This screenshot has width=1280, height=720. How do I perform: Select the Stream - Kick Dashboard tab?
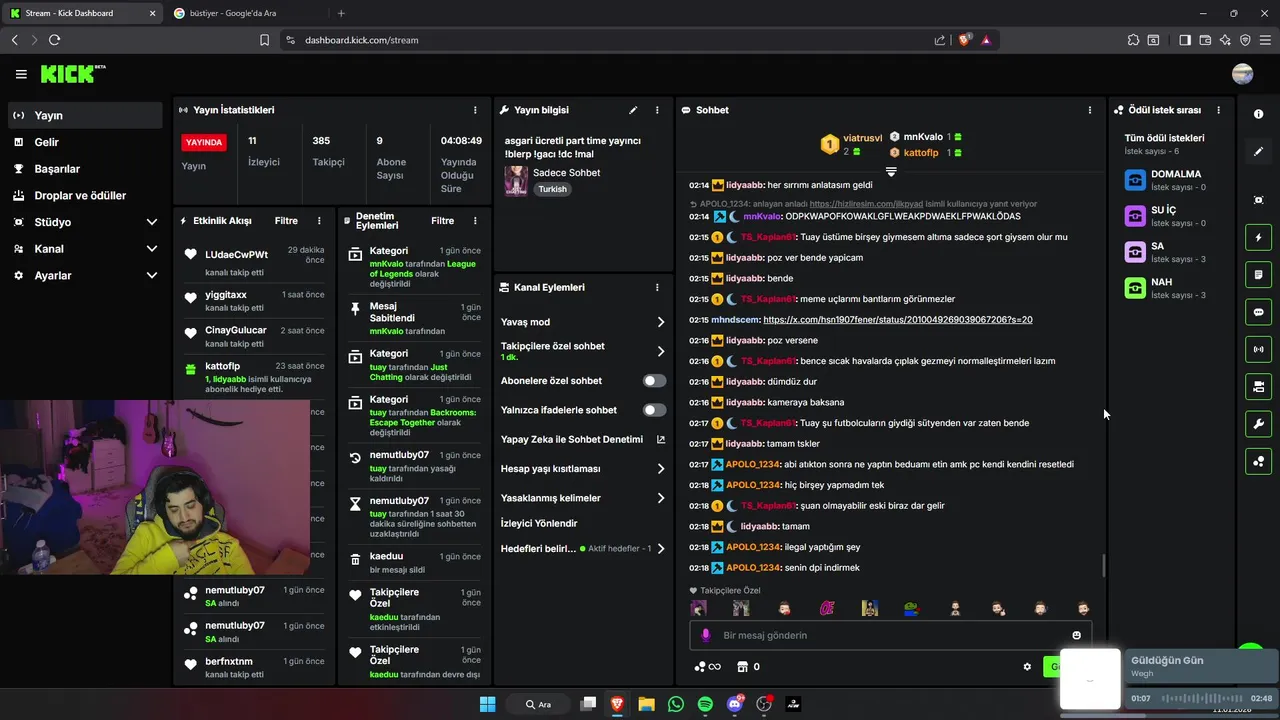[83, 13]
